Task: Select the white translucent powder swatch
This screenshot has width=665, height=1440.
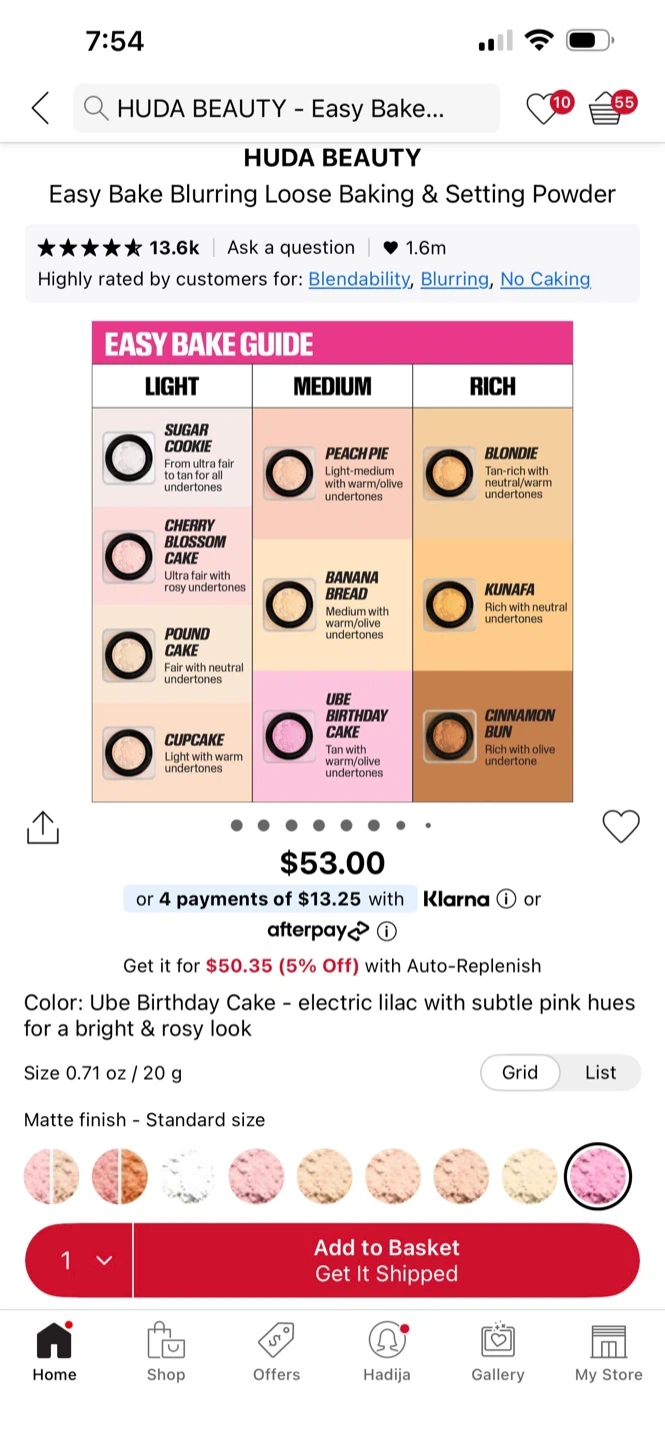Action: coord(188,1176)
